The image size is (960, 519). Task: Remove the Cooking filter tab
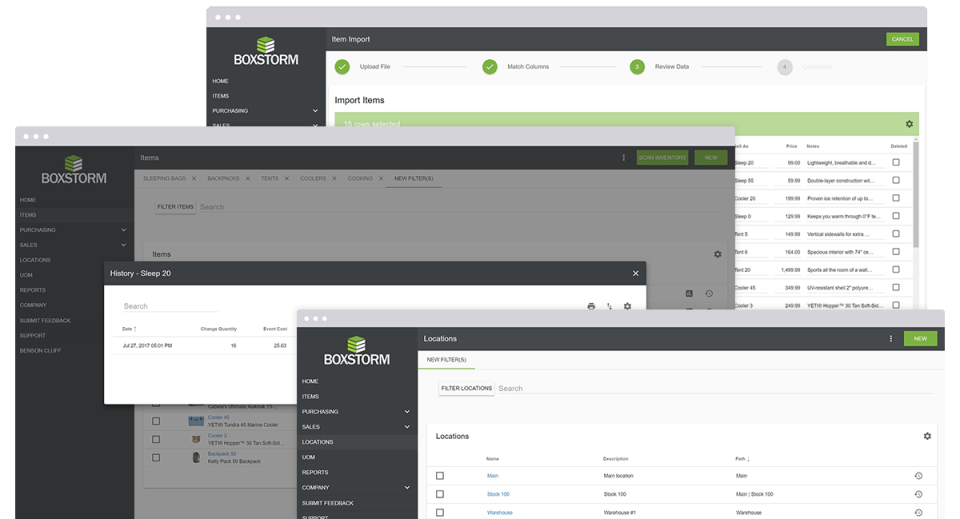click(x=381, y=179)
